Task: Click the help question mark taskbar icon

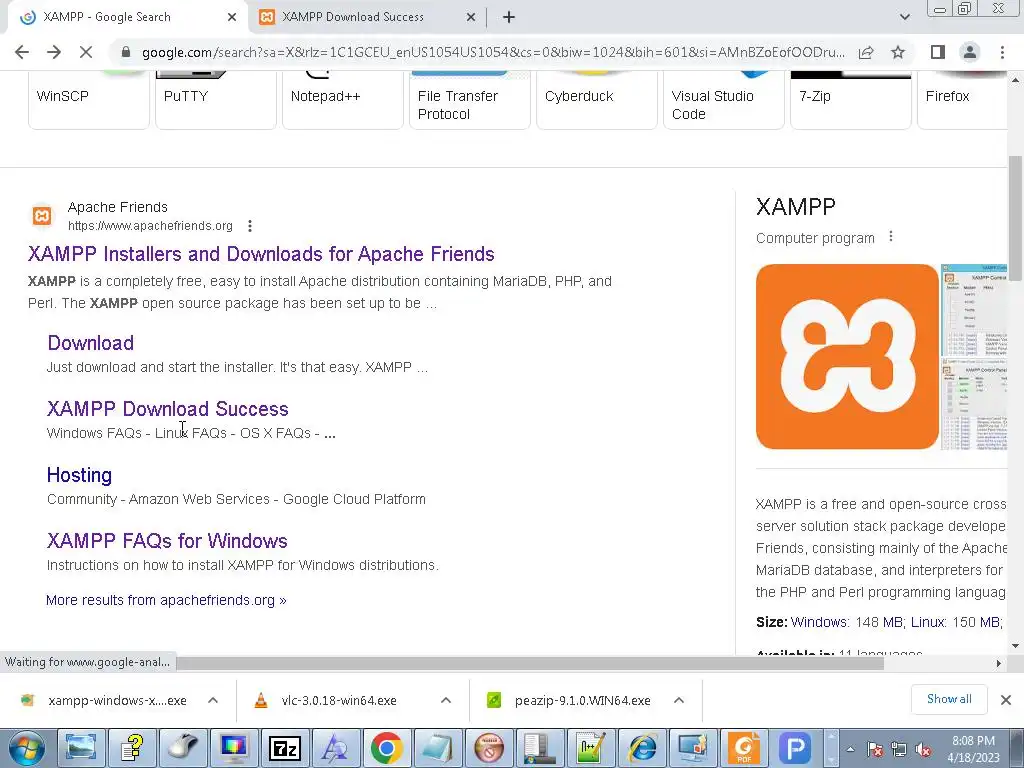Action: 132,748
